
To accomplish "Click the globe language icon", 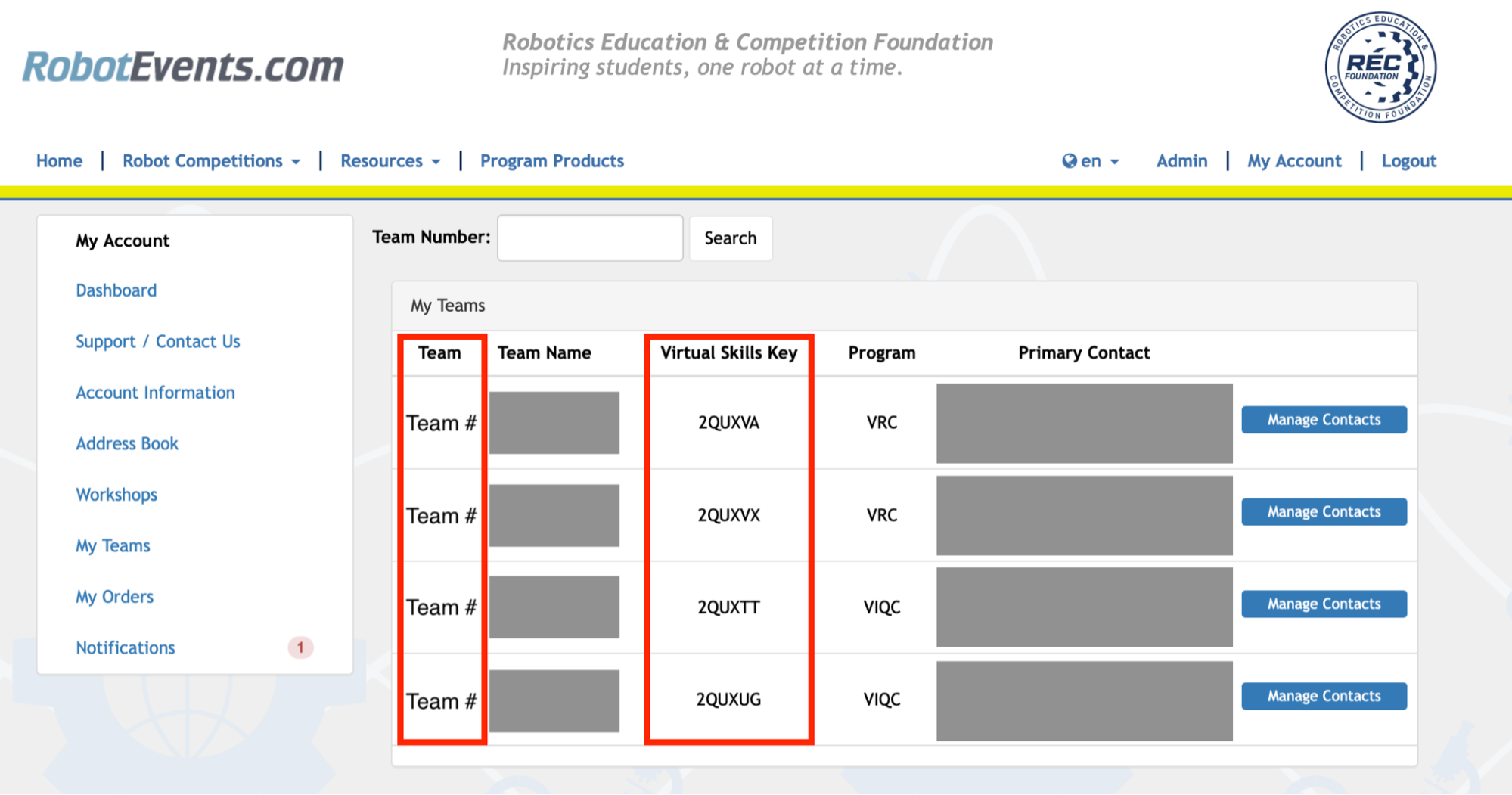I will coord(1069,161).
